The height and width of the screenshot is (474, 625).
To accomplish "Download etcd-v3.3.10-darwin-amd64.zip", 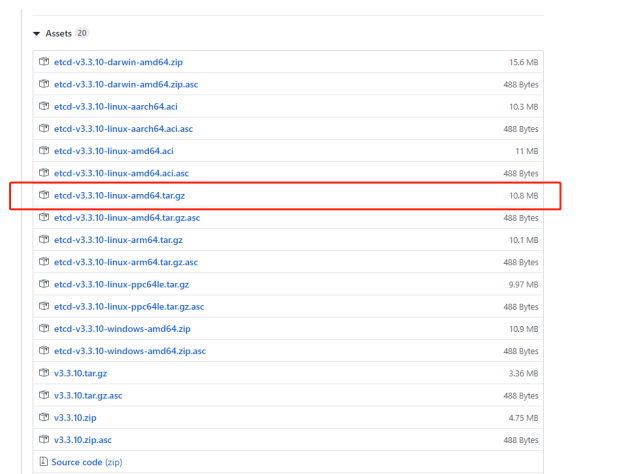I will pos(118,62).
